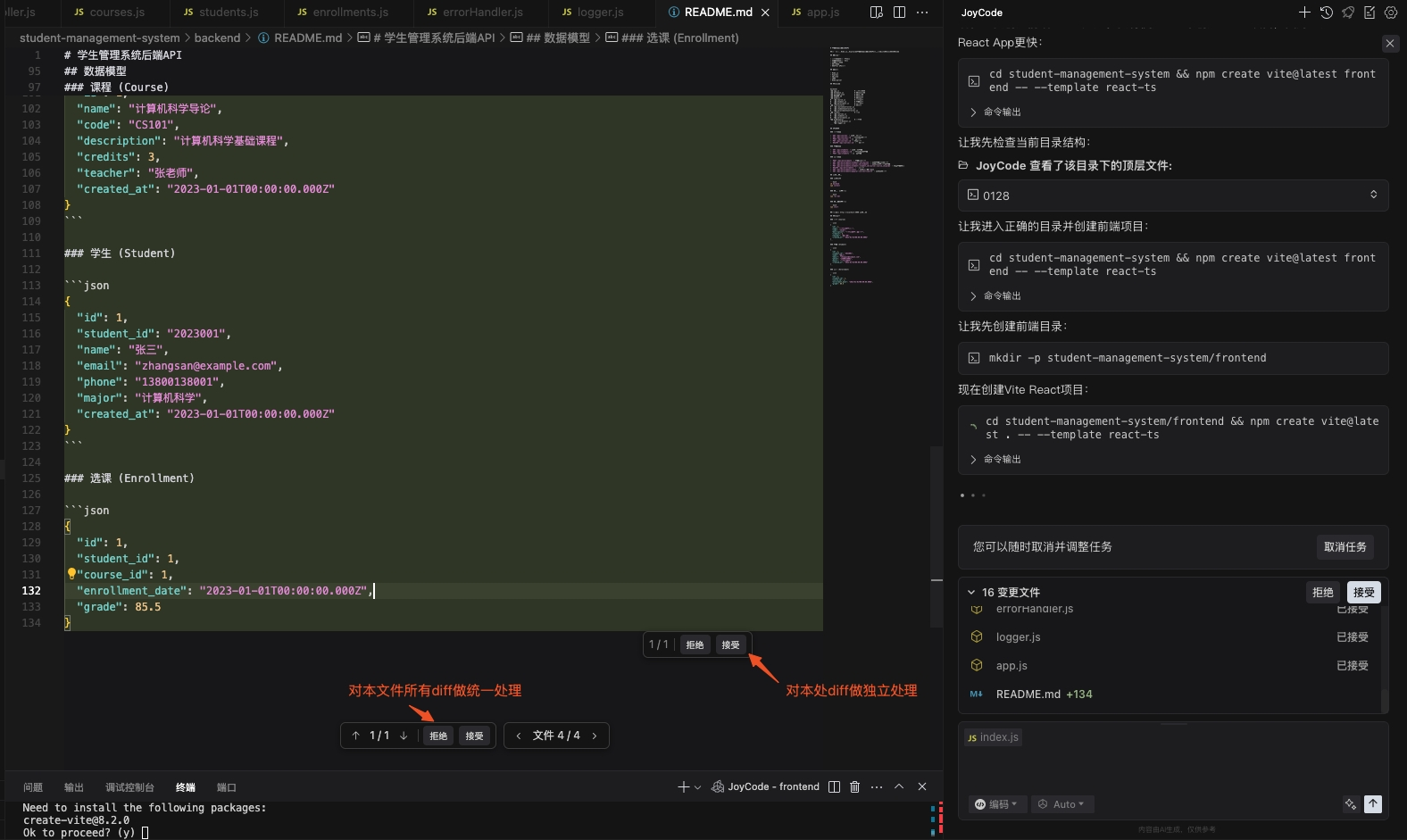
Task: Click the backend breadcrumb segment
Action: click(x=217, y=37)
